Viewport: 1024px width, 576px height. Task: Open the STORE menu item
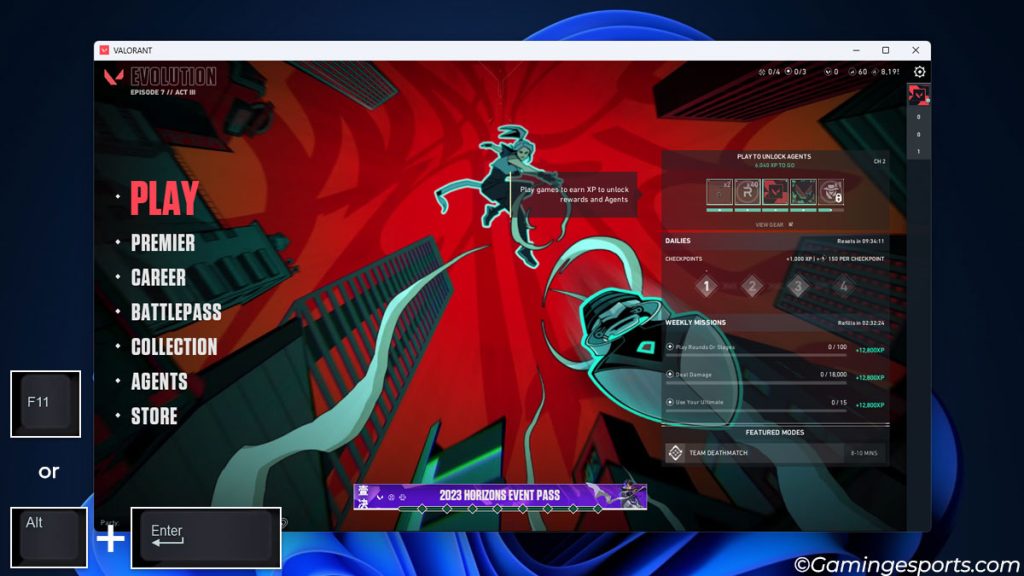coord(154,416)
